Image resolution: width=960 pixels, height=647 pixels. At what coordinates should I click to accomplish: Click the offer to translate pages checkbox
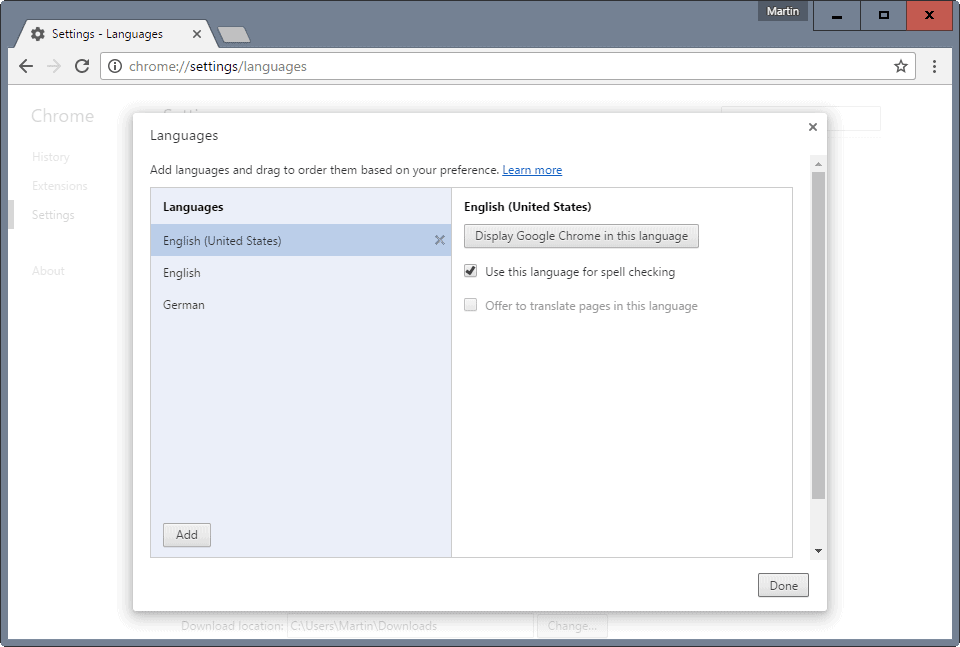[x=470, y=305]
